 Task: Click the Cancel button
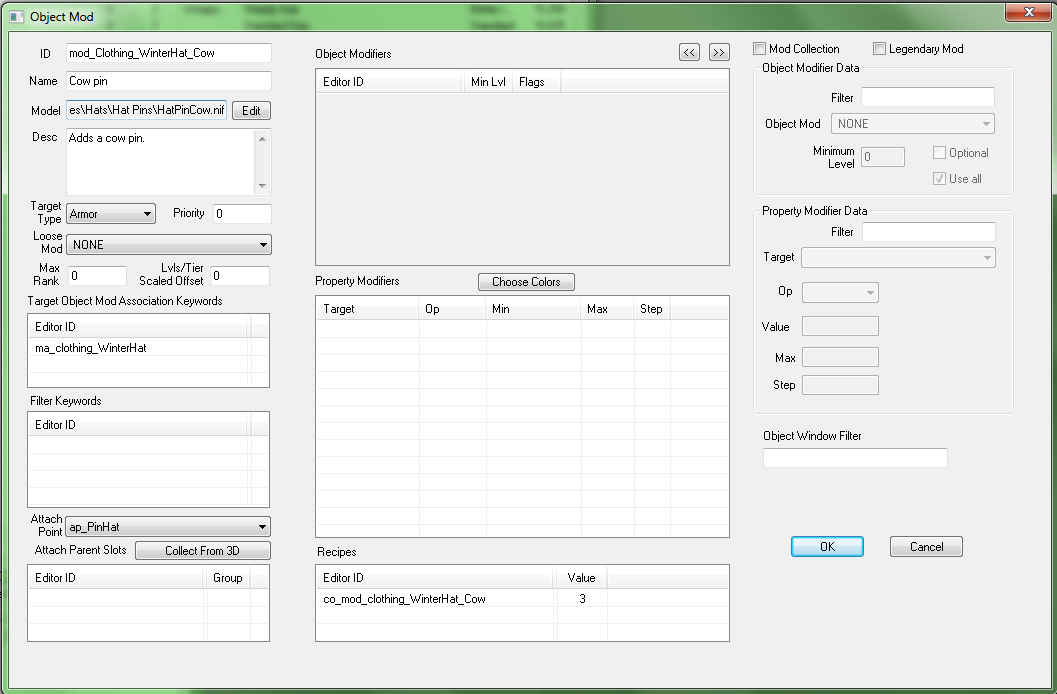coord(926,546)
